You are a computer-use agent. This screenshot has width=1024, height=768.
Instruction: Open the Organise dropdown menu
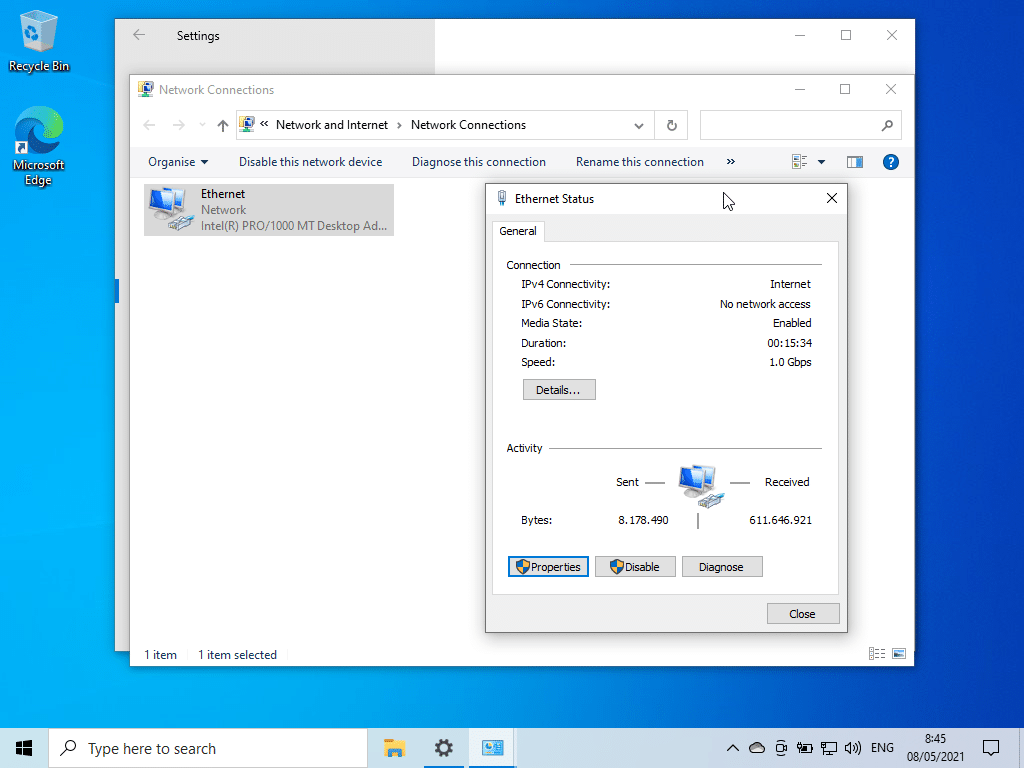coord(178,162)
